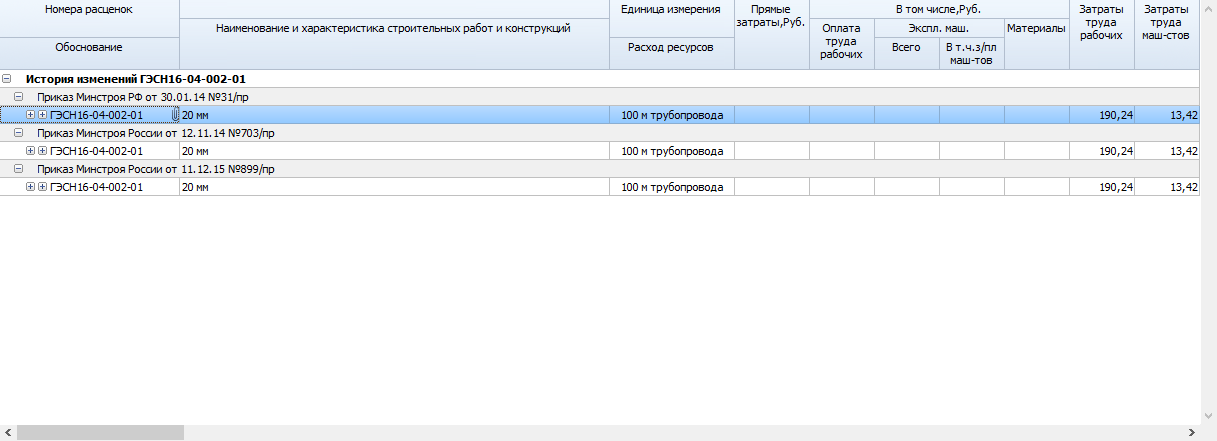Click the '20 мм' cell under order №899/пр

pyautogui.click(x=394, y=187)
